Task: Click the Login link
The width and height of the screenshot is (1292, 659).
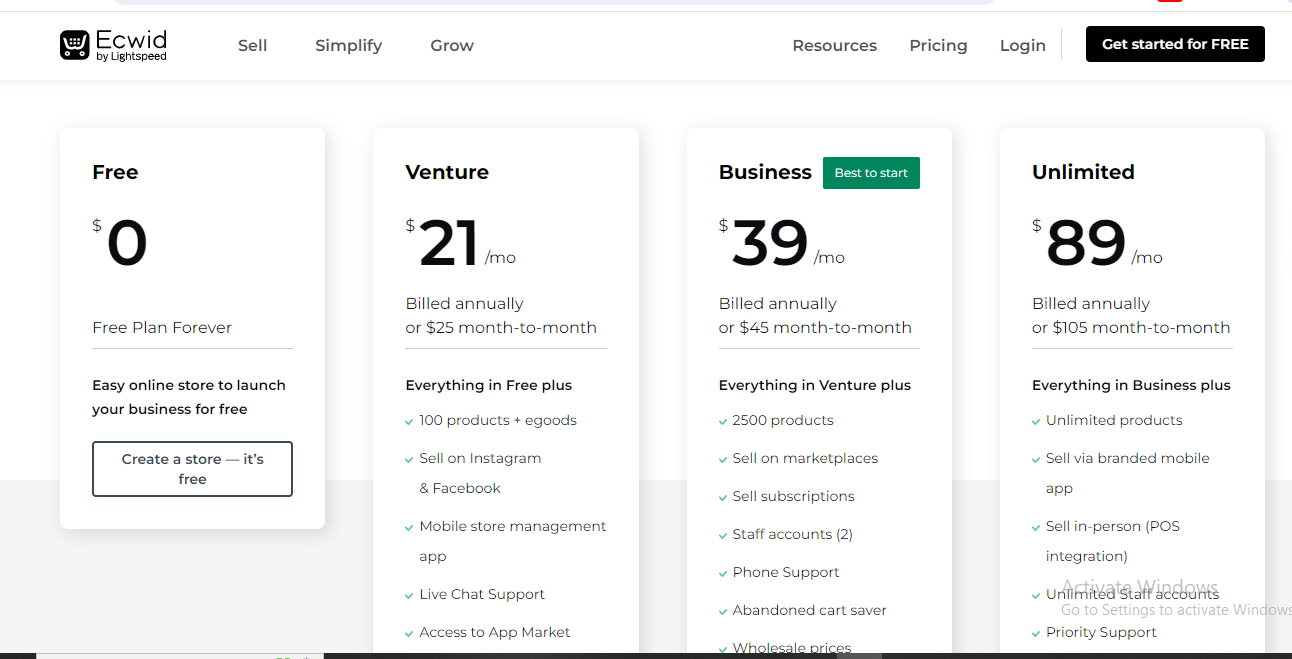Action: coord(1022,46)
